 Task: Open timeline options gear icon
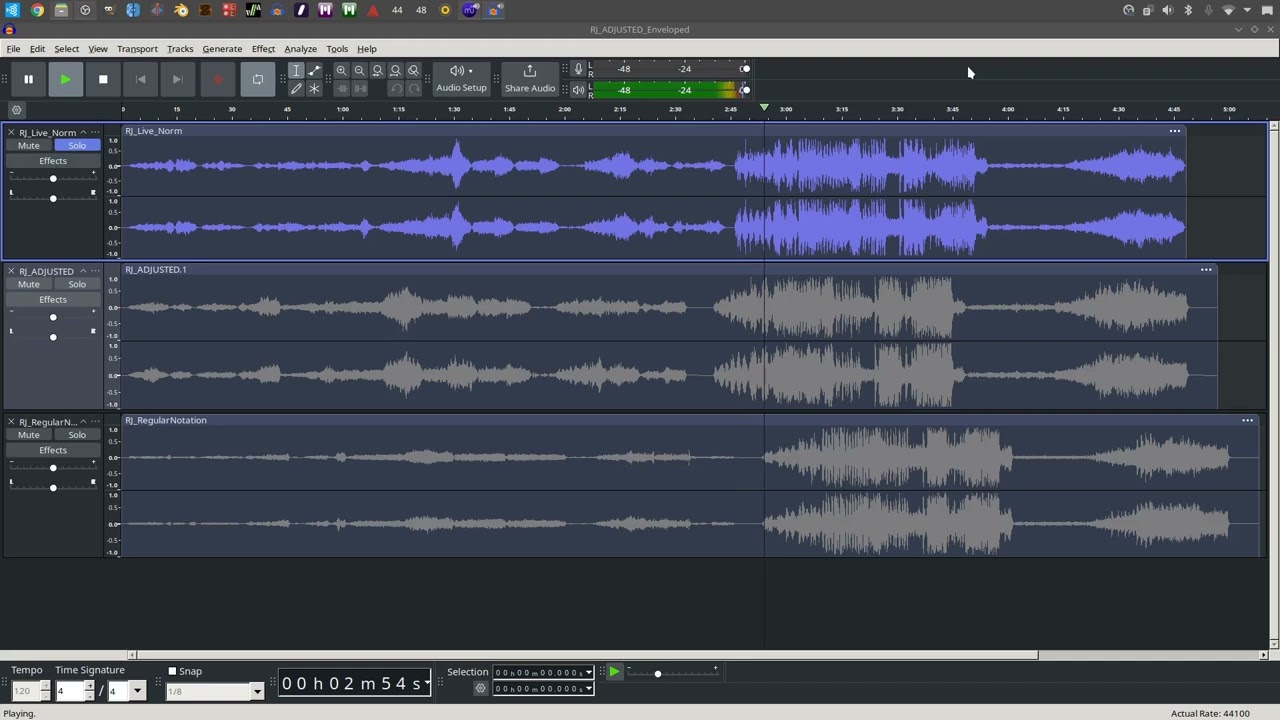pos(16,110)
